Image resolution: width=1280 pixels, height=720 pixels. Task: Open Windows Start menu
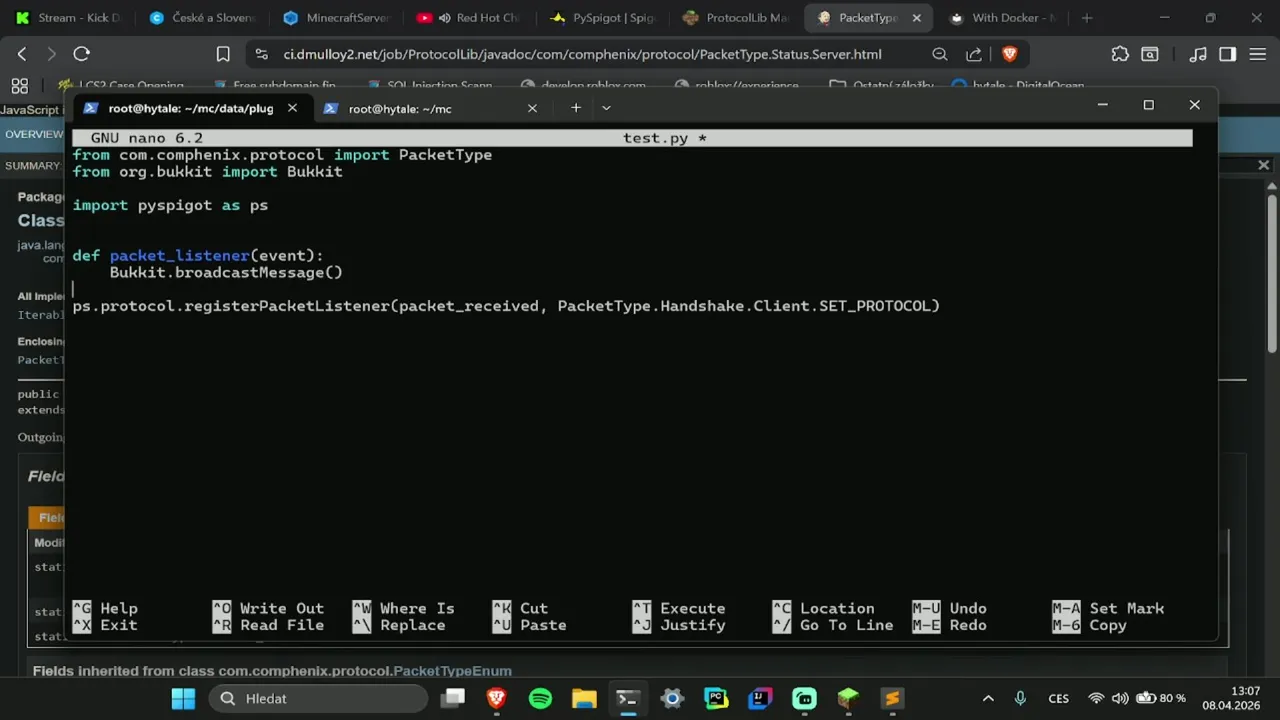[183, 698]
